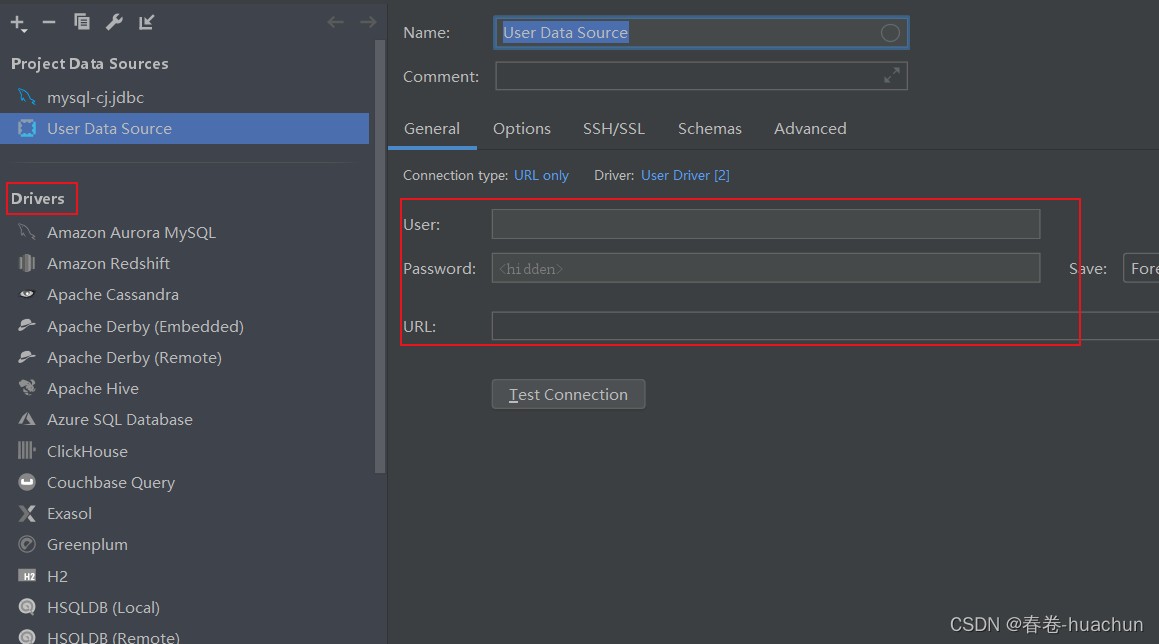Image resolution: width=1159 pixels, height=644 pixels.
Task: Open the Save password dropdown
Action: [1141, 268]
